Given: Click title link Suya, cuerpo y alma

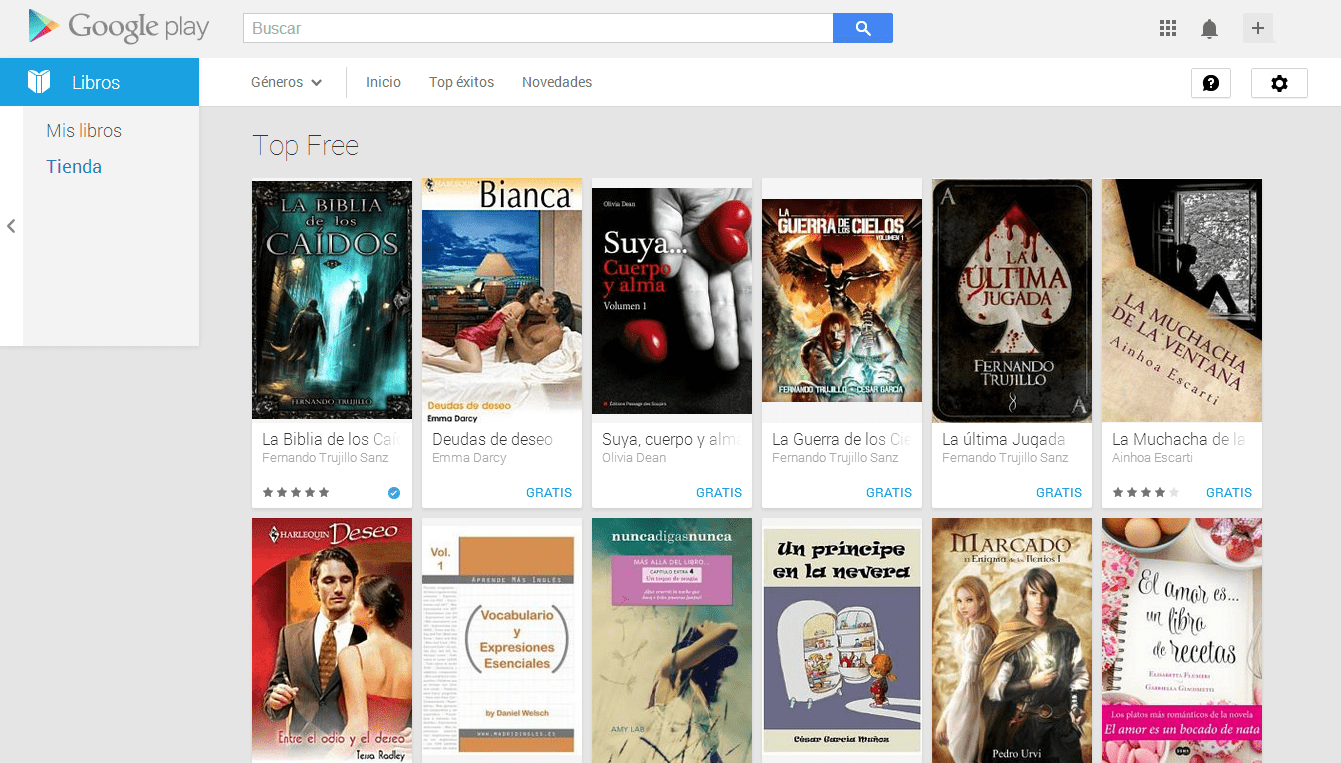Looking at the screenshot, I should (671, 439).
